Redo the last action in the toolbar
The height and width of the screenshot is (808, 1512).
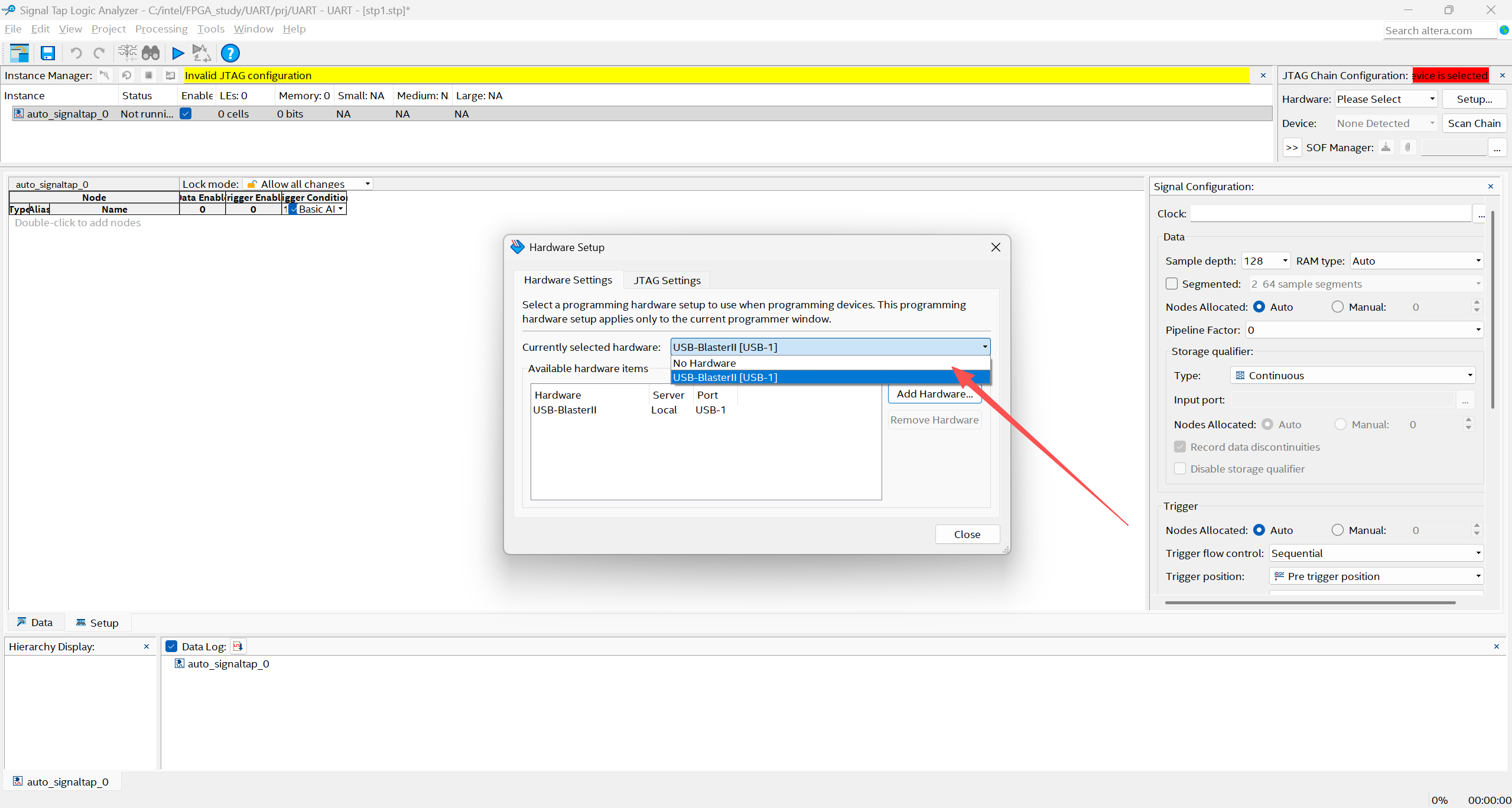99,53
